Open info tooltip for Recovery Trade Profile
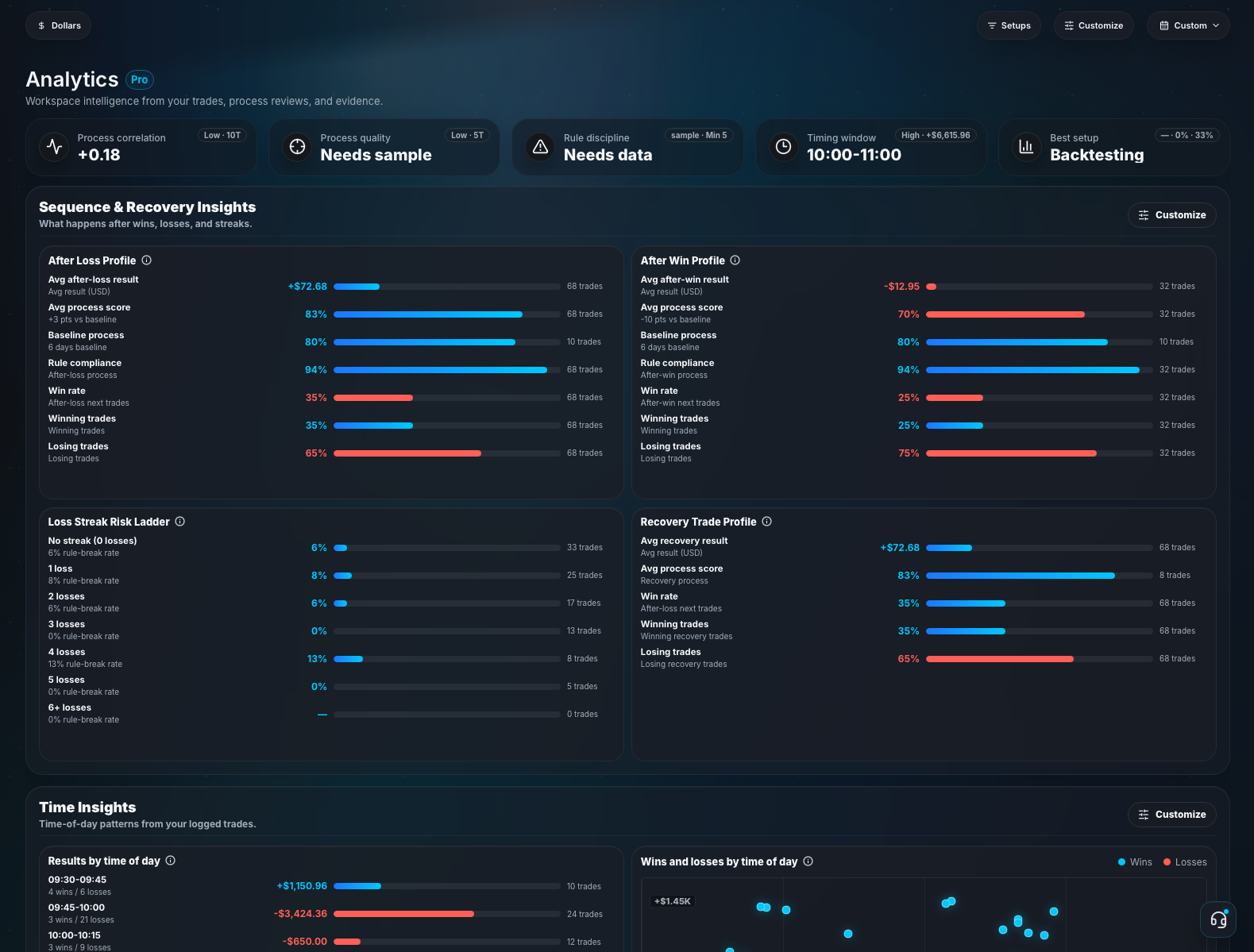Viewport: 1254px width, 952px height. pyautogui.click(x=767, y=522)
